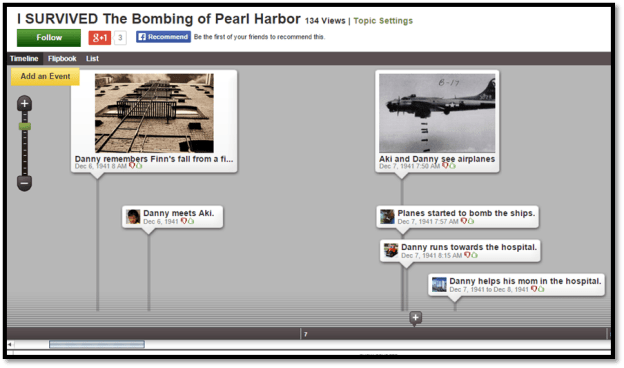Image resolution: width=624 pixels, height=368 pixels.
Task: Click the 'Dec 7, 1941 7:50 AM' date text
Action: pyautogui.click(x=410, y=166)
